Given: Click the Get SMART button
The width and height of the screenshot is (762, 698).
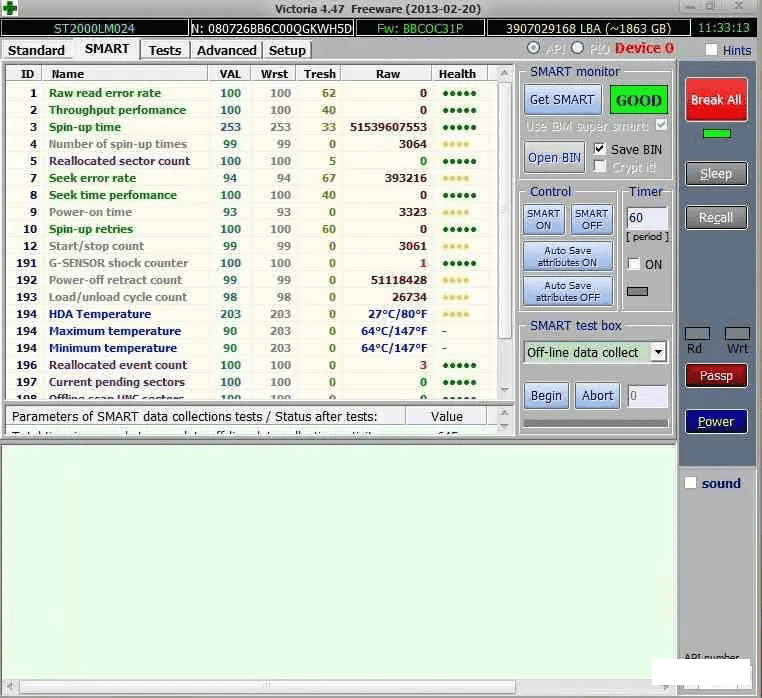Looking at the screenshot, I should (x=562, y=100).
